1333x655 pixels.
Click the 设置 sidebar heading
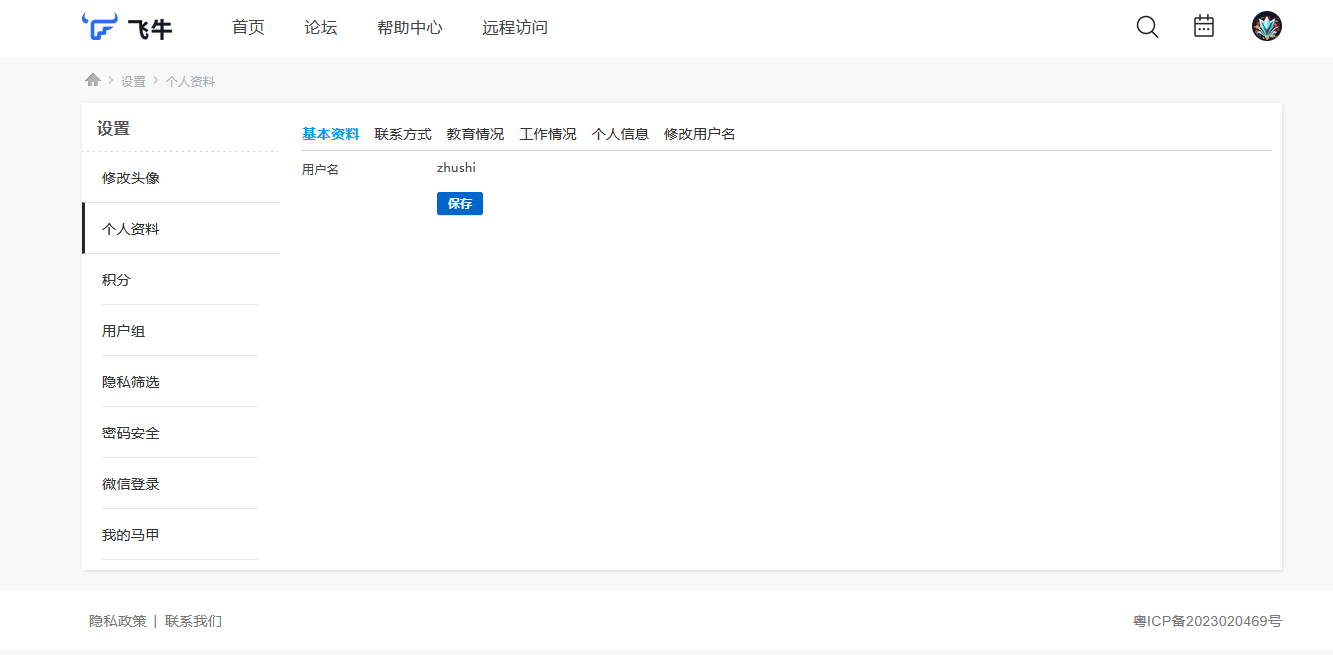113,128
